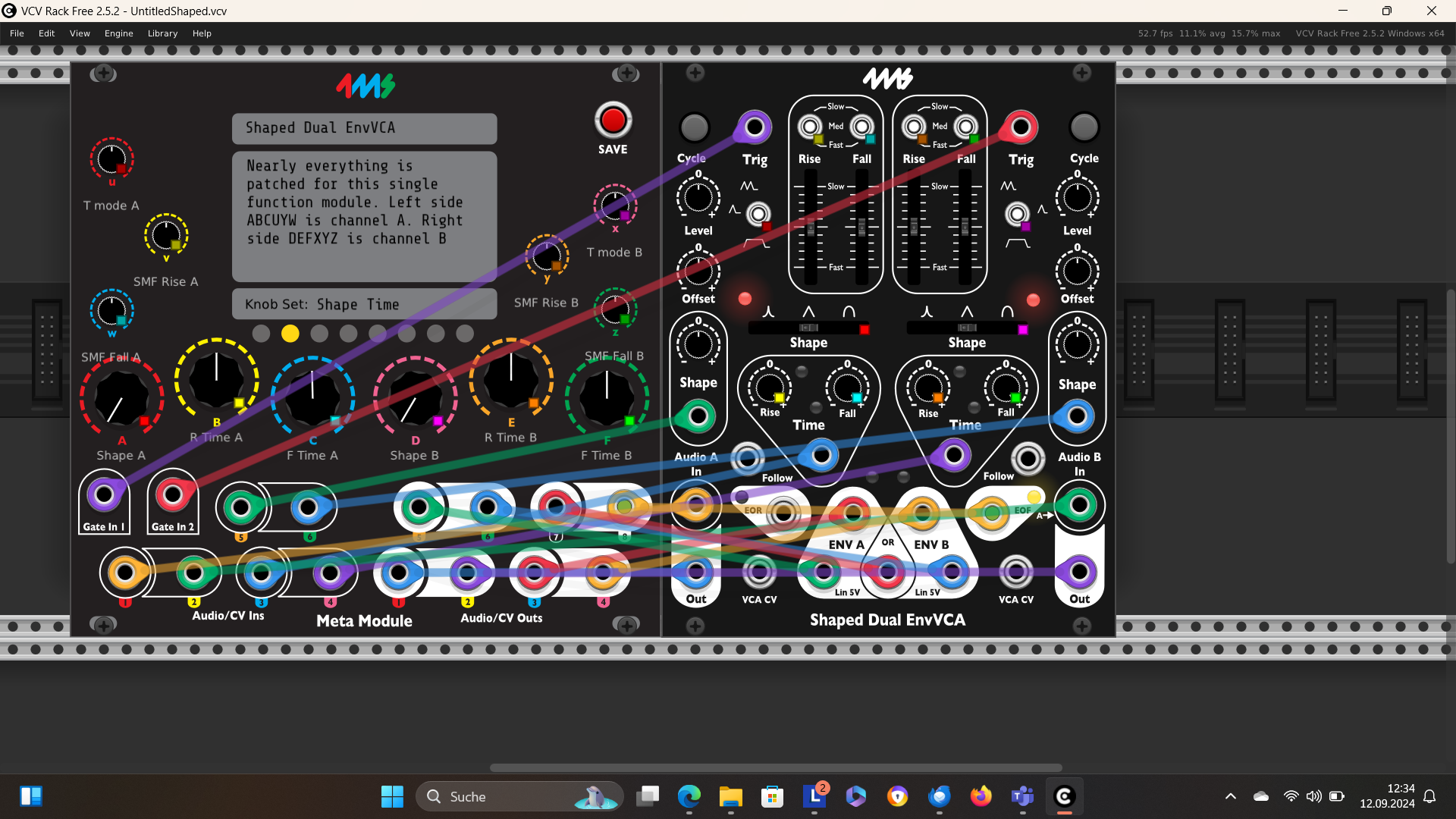The width and height of the screenshot is (1456, 819).
Task: Toggle the left trigger mode switch
Action: tap(758, 214)
